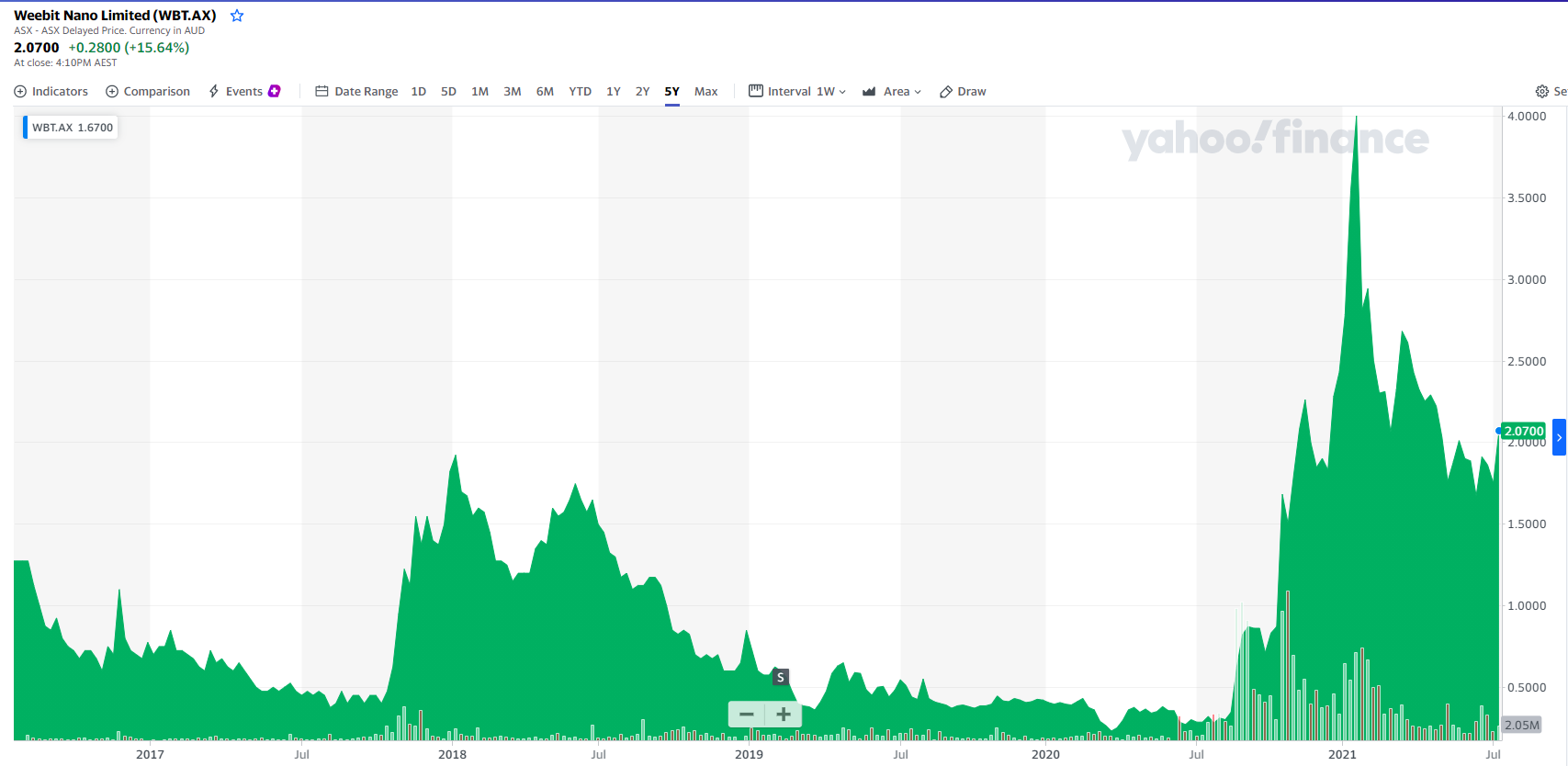Select the 1D range
The height and width of the screenshot is (766, 1568).
click(419, 91)
